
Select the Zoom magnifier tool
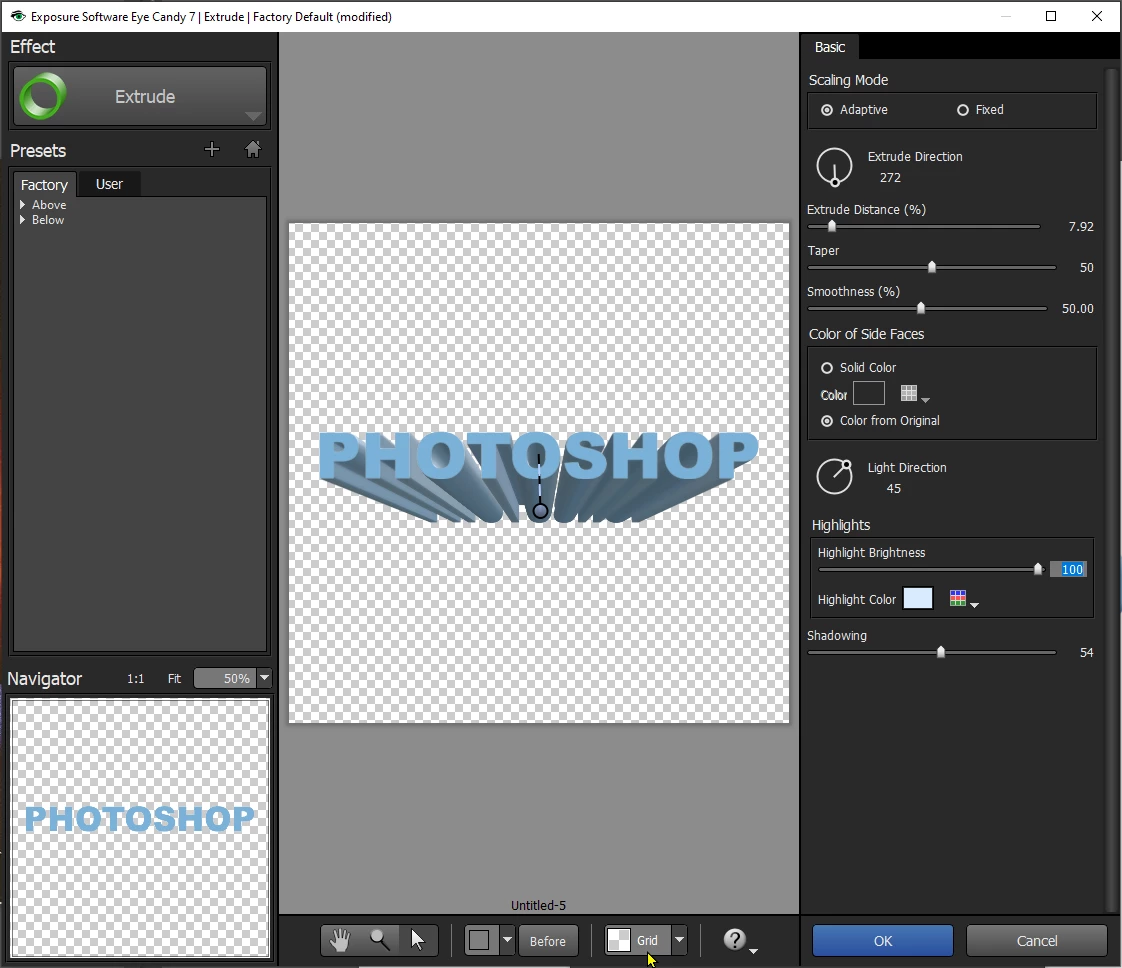[x=379, y=940]
